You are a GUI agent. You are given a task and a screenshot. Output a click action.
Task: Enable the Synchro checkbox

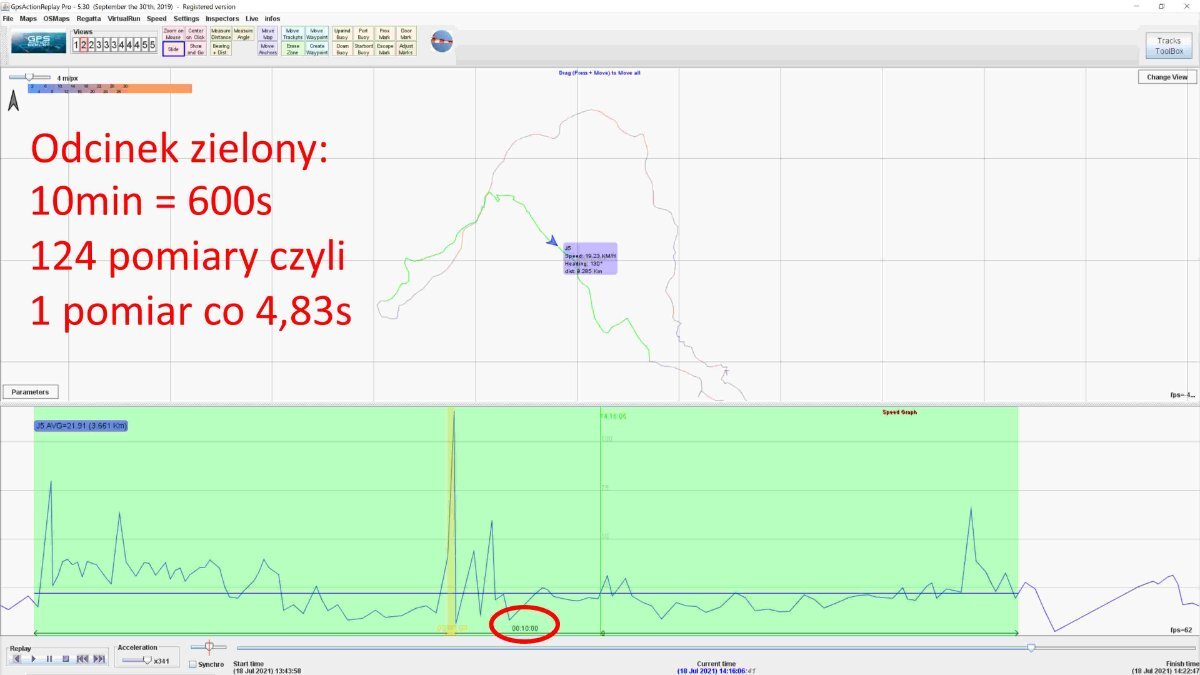pos(193,663)
